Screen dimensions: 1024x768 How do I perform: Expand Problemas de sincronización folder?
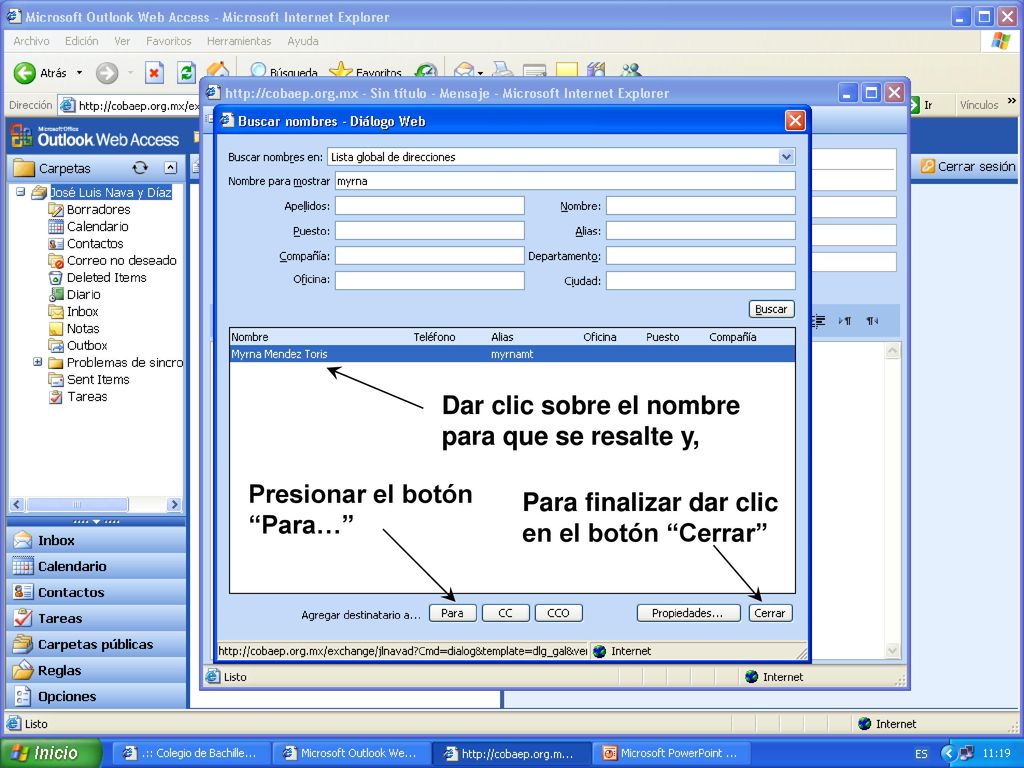point(37,362)
